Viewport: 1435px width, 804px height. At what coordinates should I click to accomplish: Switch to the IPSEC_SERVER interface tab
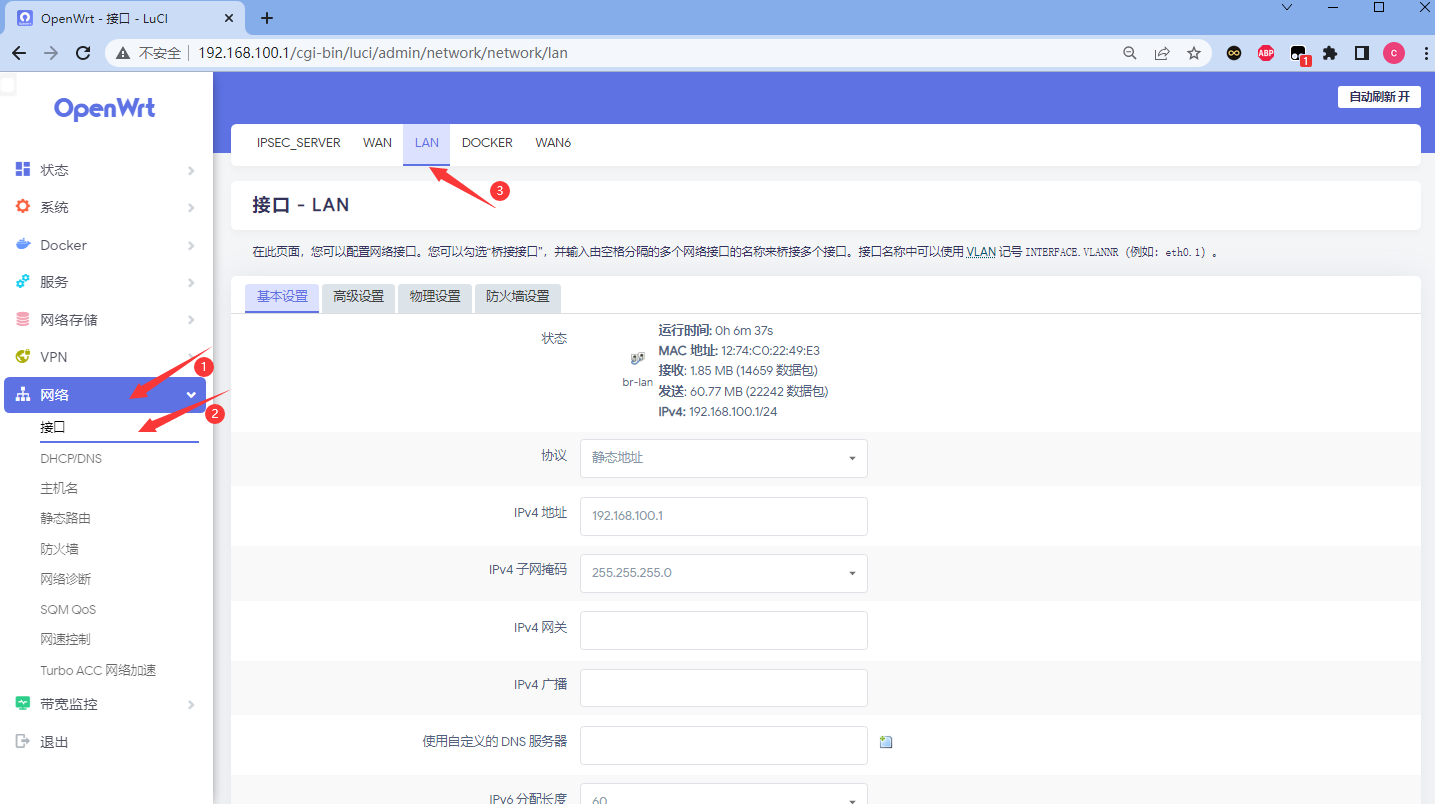[x=299, y=143]
